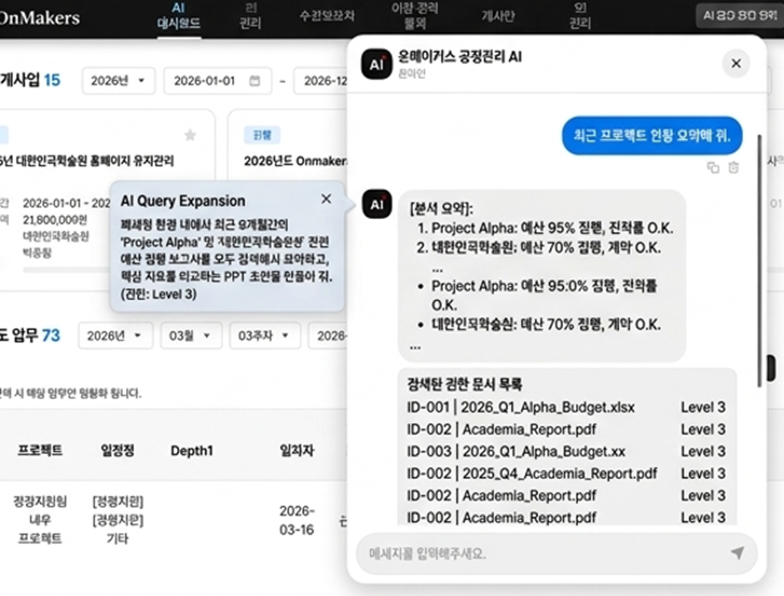Close the AI chat panel
784x596 pixels.
click(x=736, y=64)
